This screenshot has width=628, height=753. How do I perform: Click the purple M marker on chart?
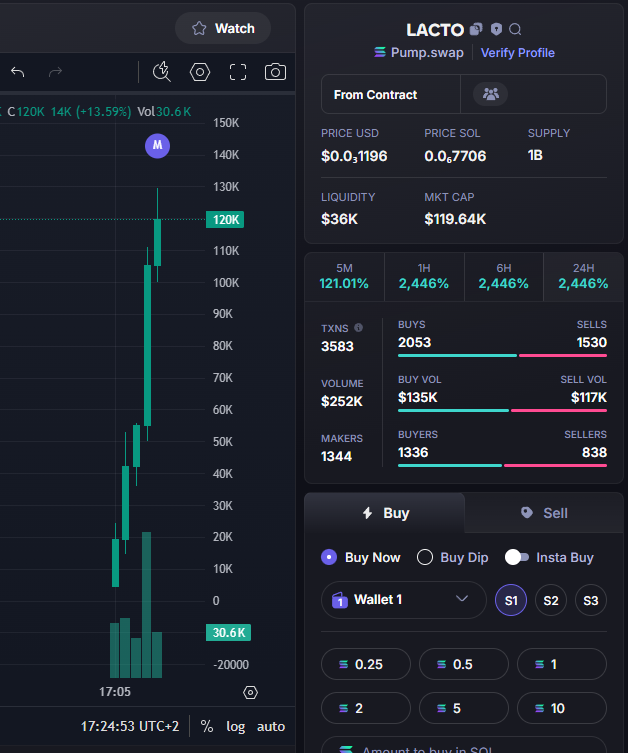[157, 145]
